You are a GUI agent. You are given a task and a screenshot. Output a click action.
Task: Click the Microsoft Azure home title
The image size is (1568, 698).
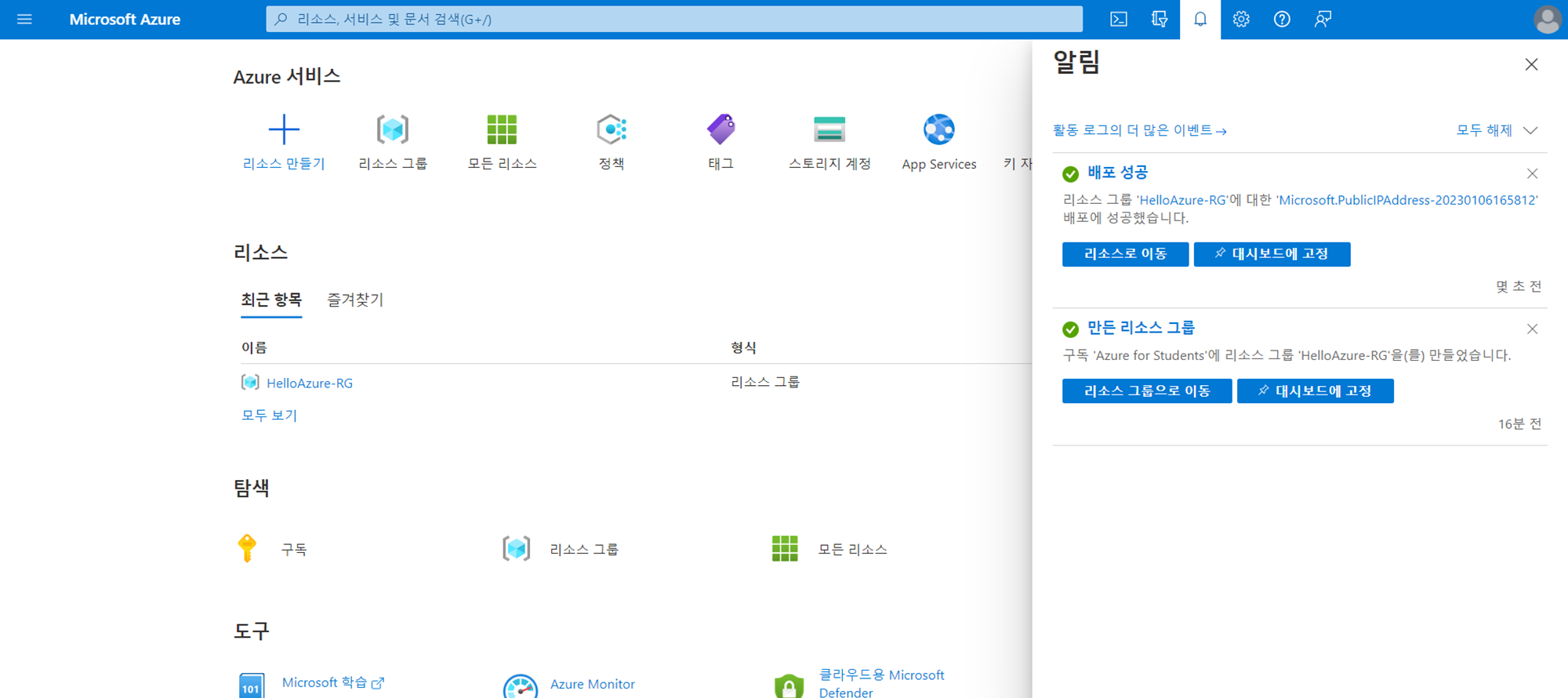coord(125,19)
